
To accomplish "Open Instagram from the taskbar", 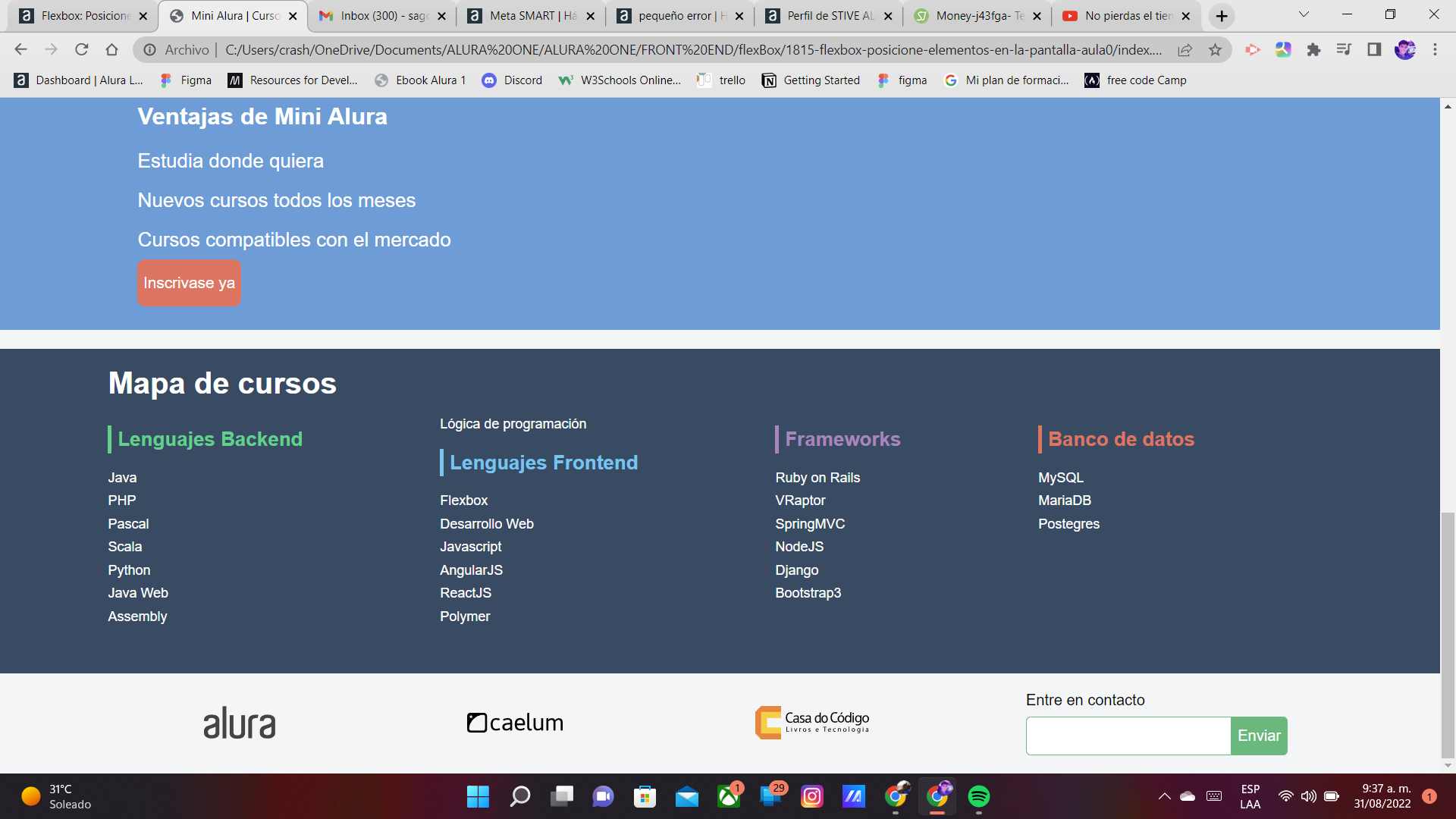I will point(812,796).
